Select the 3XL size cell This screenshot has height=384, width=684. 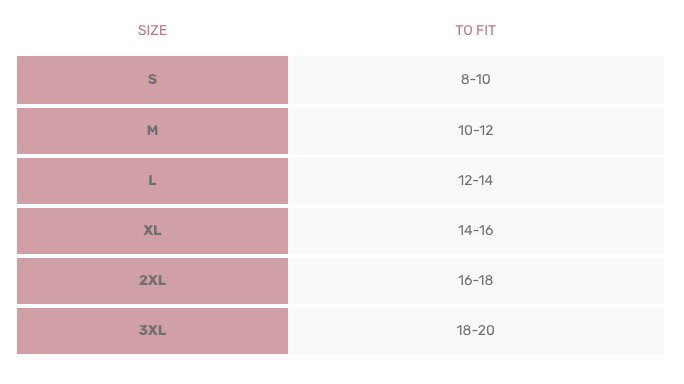click(152, 330)
